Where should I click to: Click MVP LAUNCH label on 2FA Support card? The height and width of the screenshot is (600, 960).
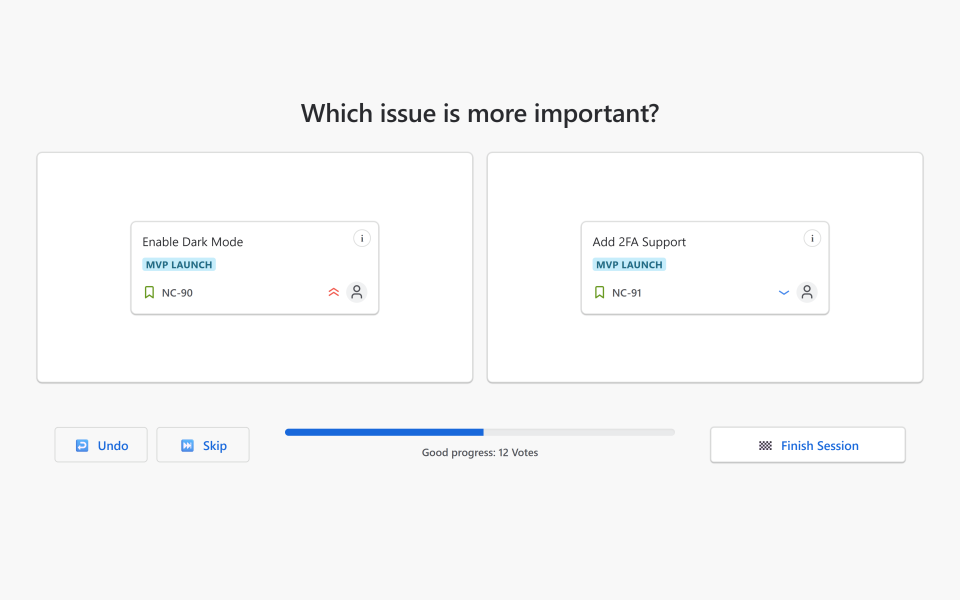point(629,264)
